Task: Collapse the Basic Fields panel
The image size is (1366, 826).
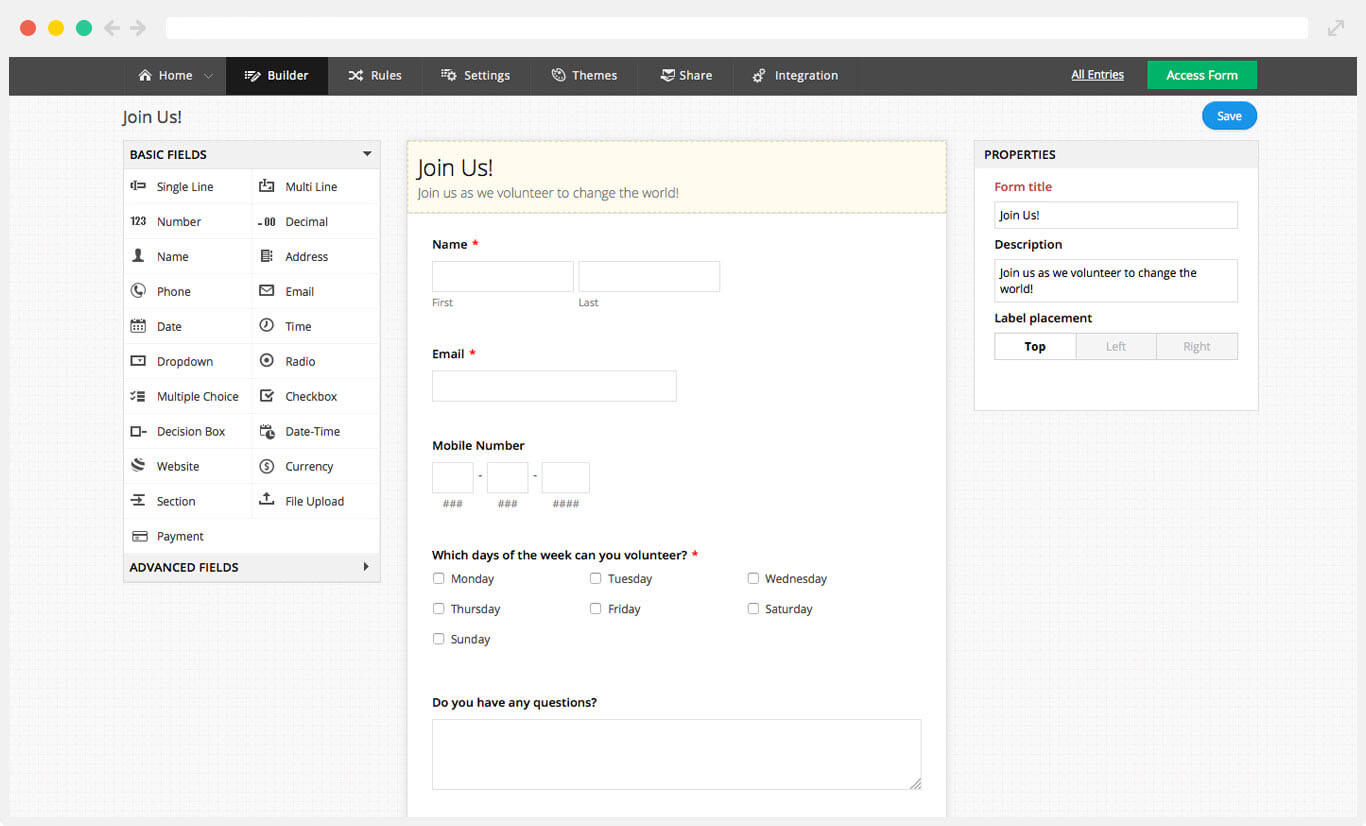Action: (367, 154)
